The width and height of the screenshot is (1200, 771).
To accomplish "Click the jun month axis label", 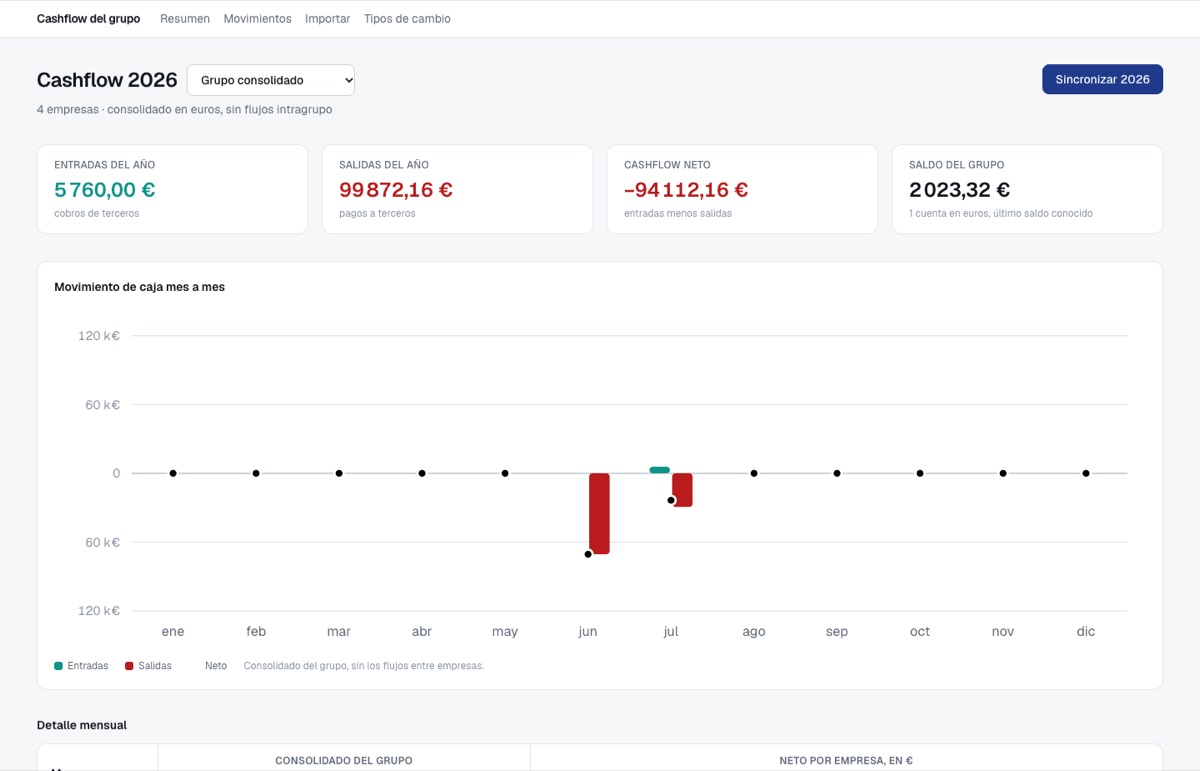I will point(588,631).
